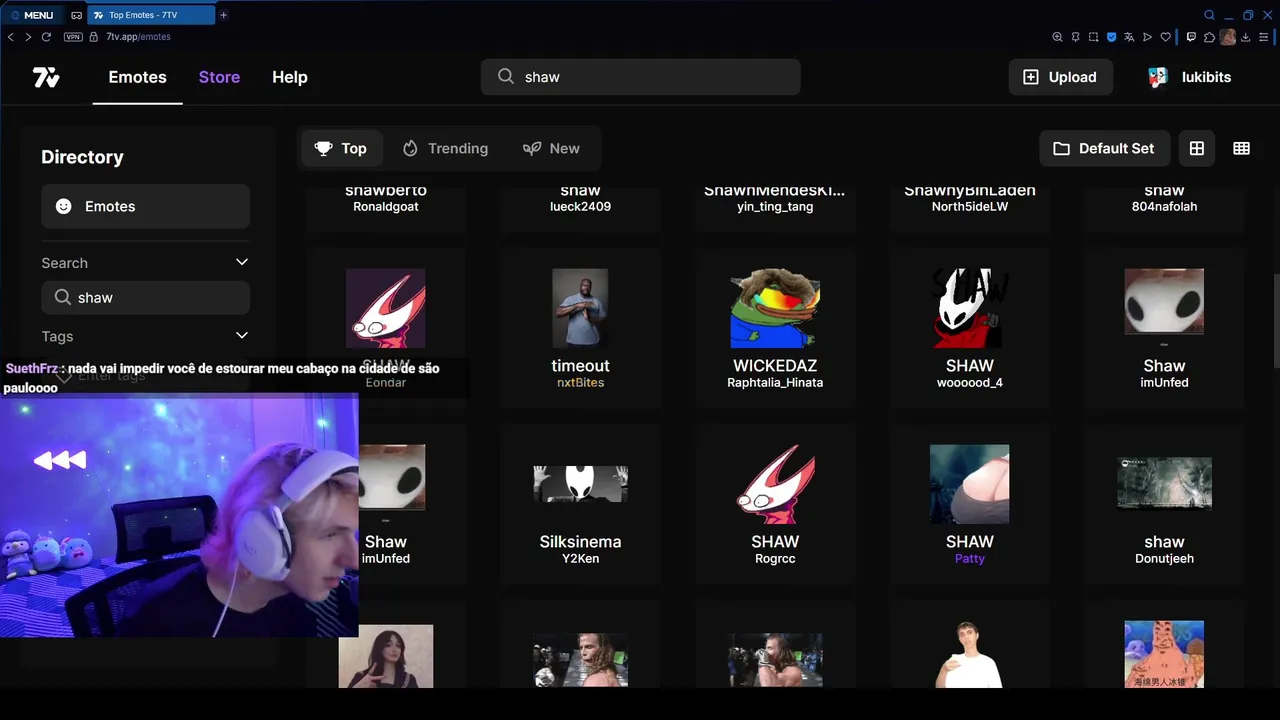Open the extensions puzzle icon
Viewport: 1280px width, 720px height.
[x=1209, y=37]
